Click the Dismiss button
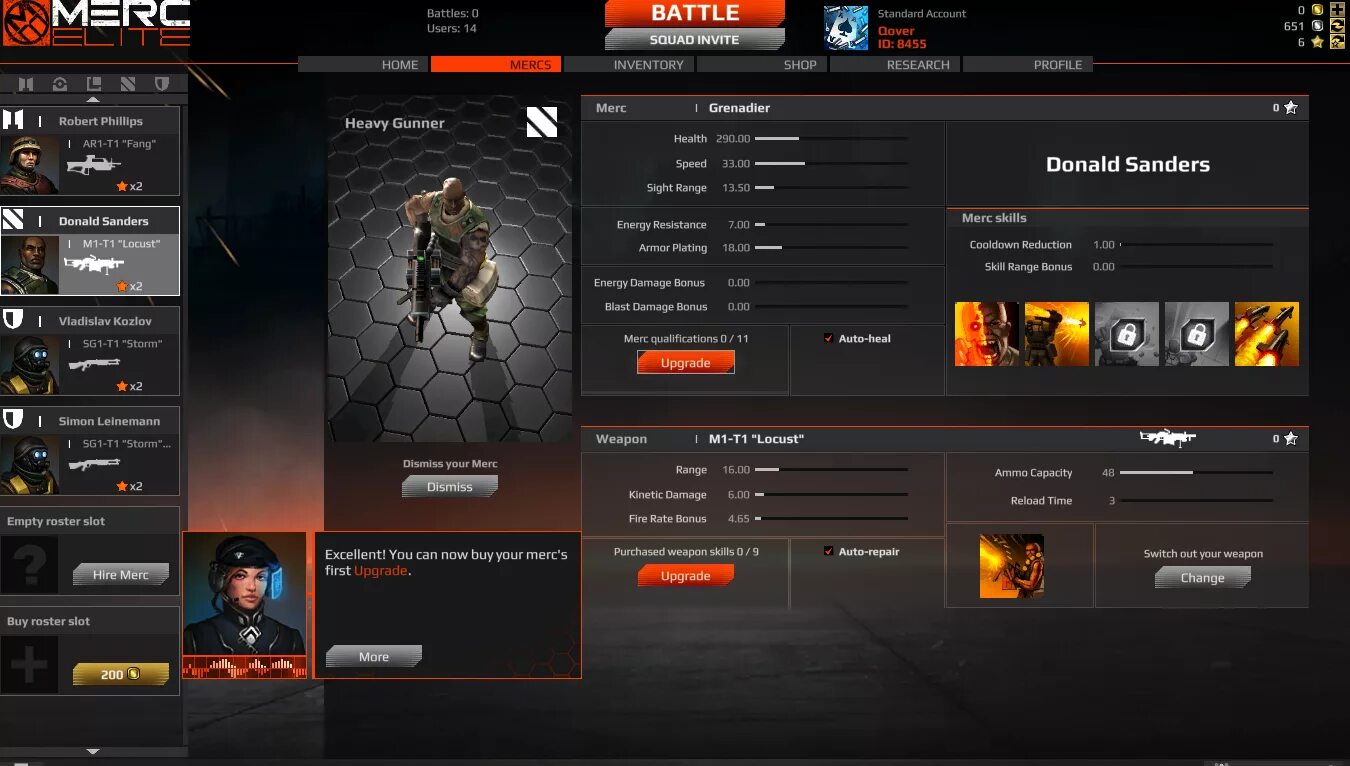The image size is (1350, 766). click(x=450, y=486)
